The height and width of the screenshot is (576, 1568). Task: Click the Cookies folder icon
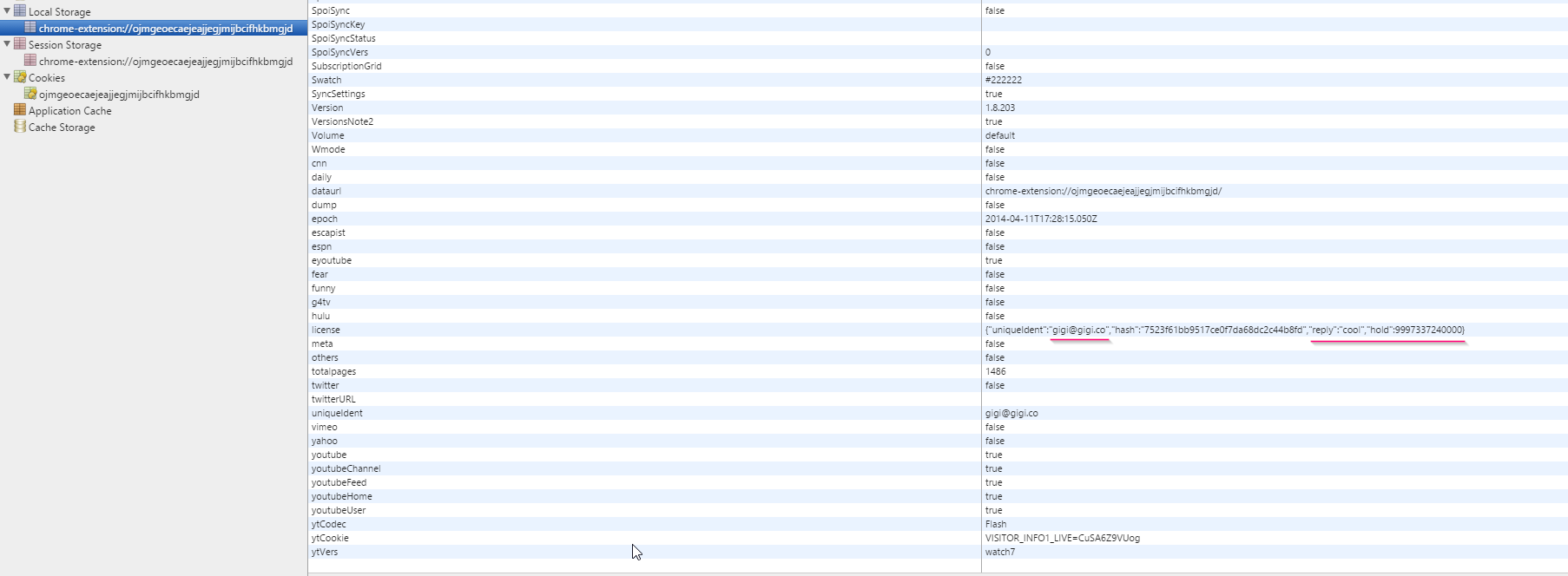tap(20, 76)
